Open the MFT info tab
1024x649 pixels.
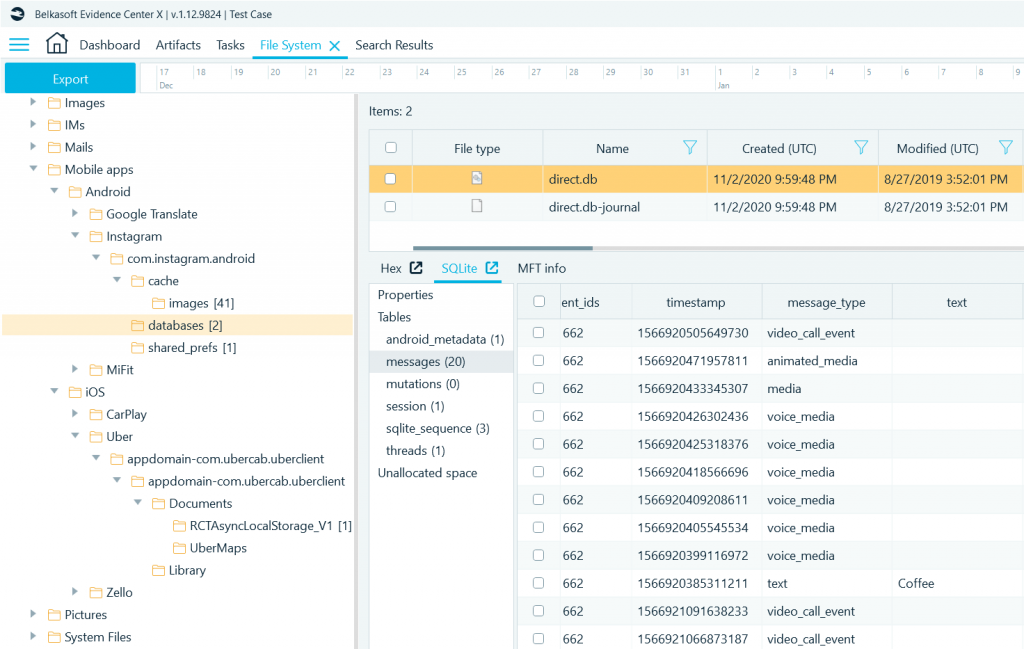[x=541, y=268]
